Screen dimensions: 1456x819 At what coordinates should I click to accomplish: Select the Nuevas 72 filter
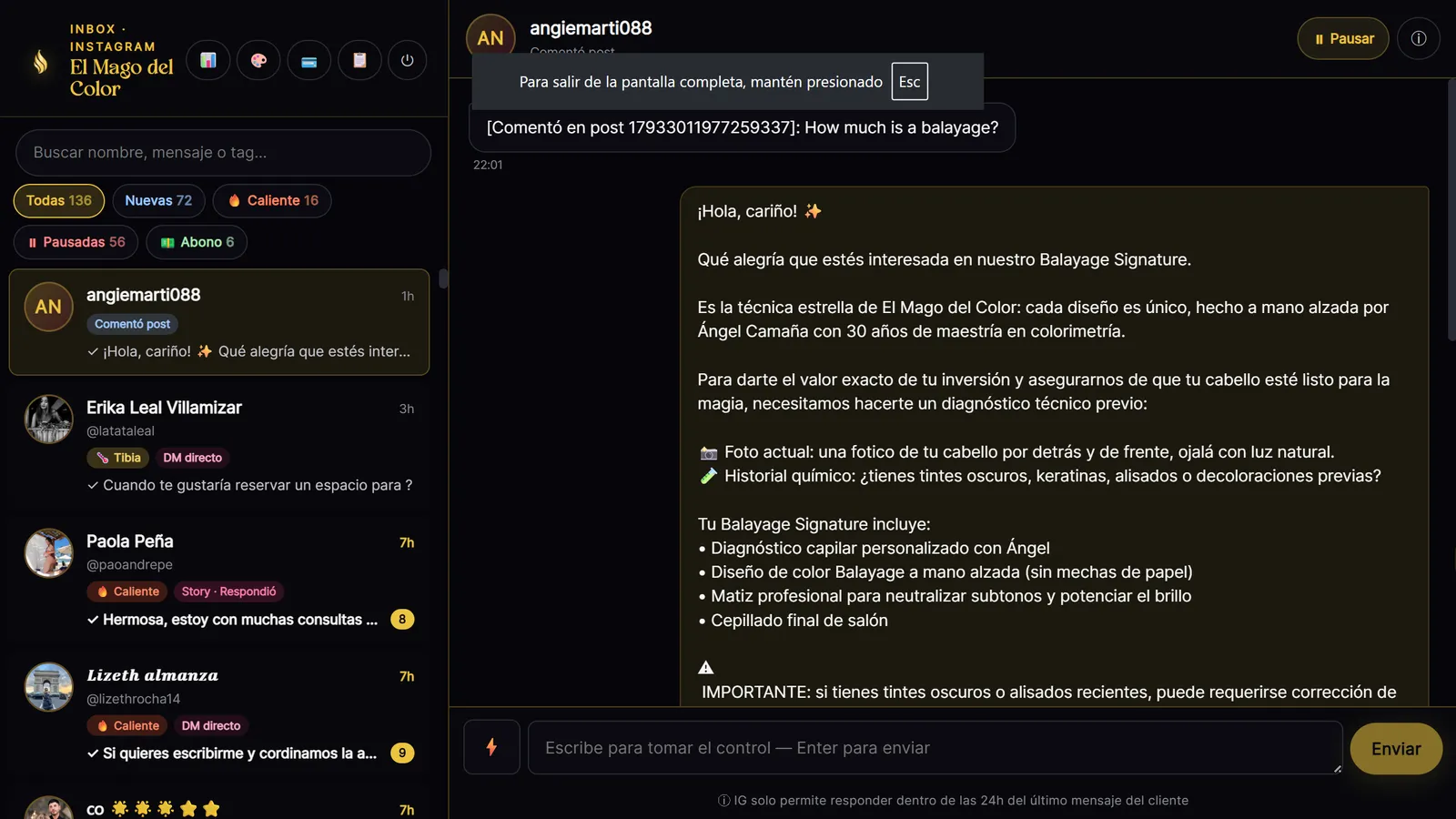coord(158,200)
